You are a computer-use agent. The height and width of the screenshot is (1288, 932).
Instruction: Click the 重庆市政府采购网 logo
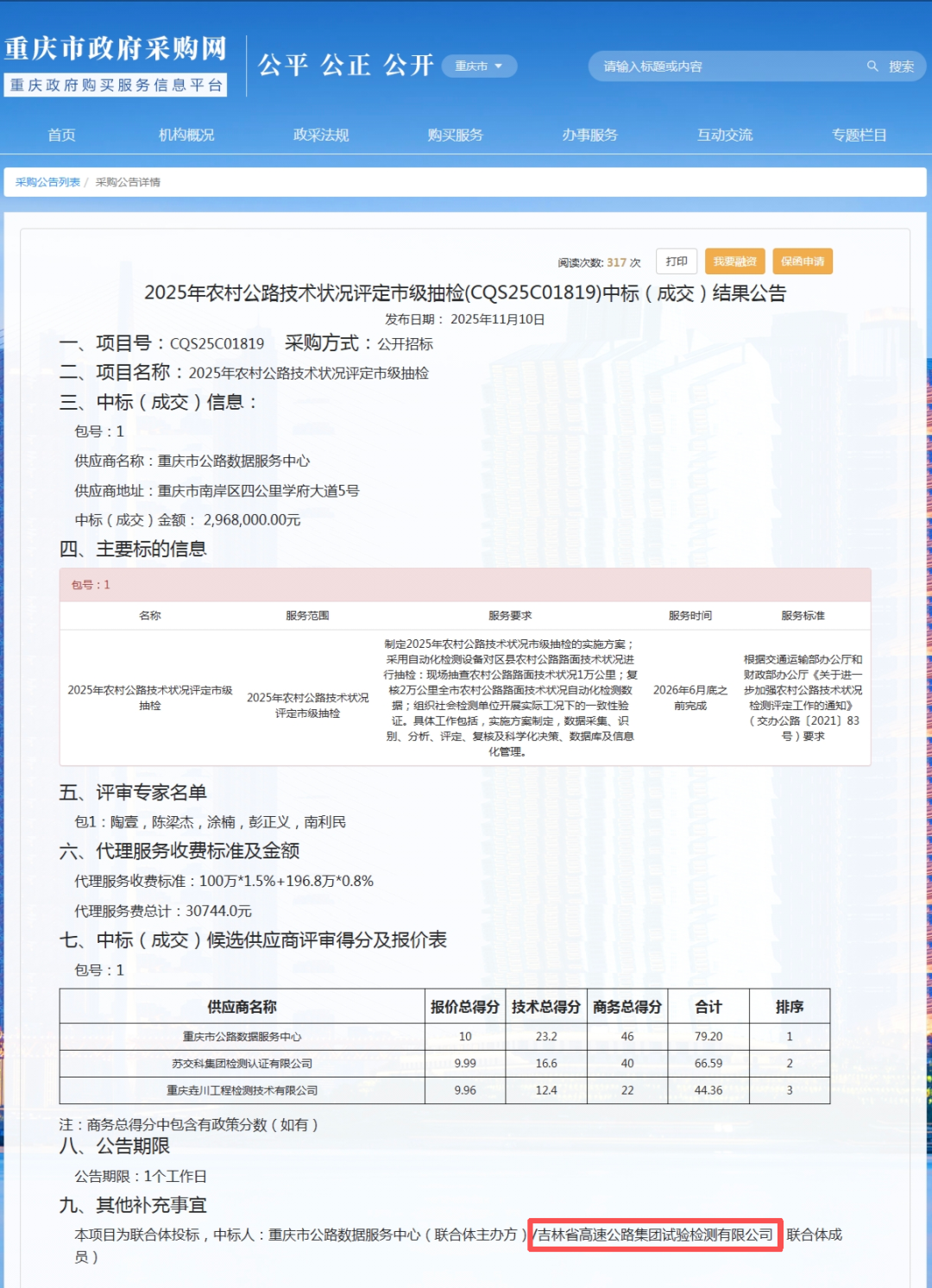click(x=116, y=48)
